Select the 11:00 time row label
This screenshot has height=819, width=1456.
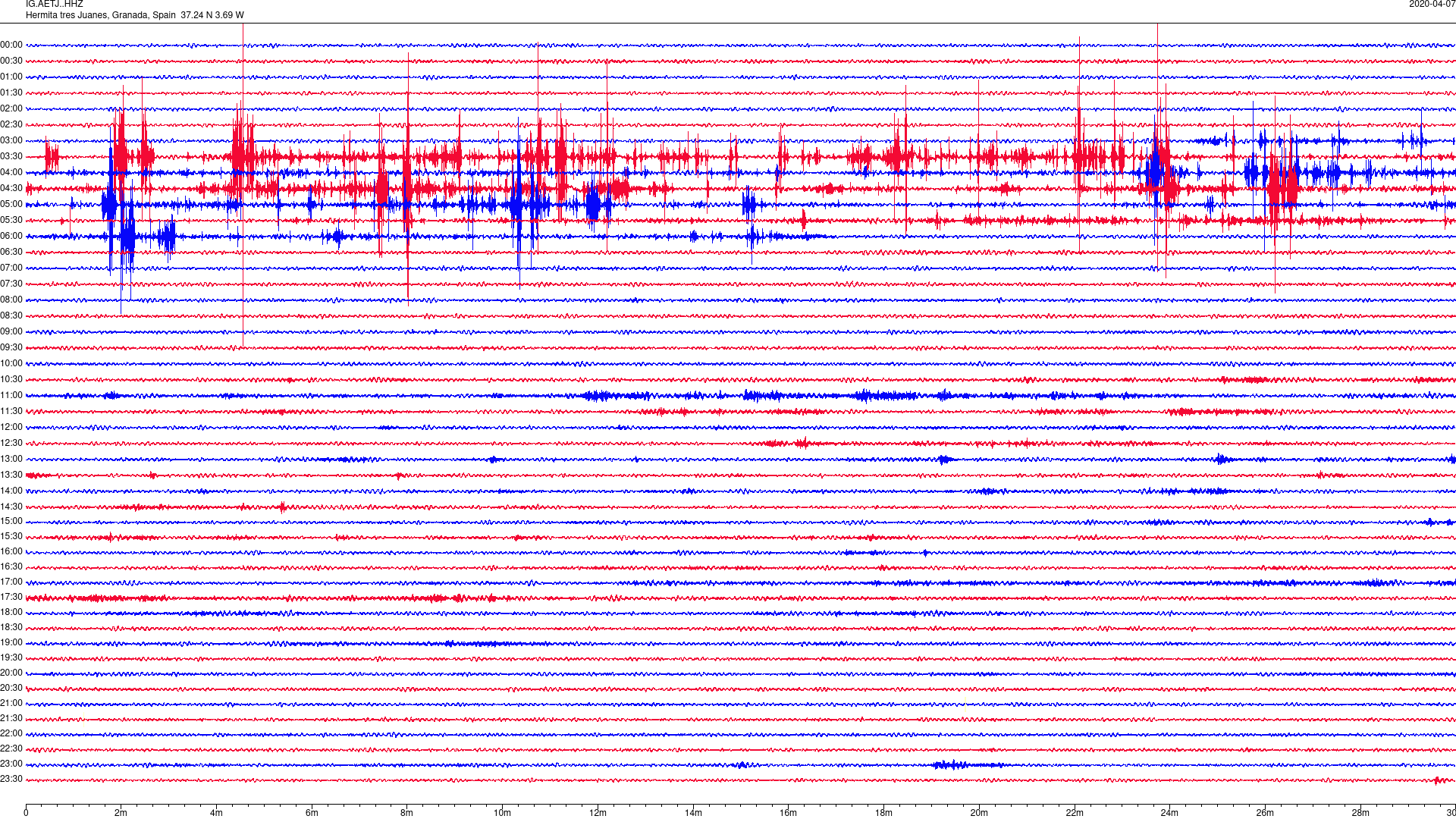pyautogui.click(x=11, y=395)
